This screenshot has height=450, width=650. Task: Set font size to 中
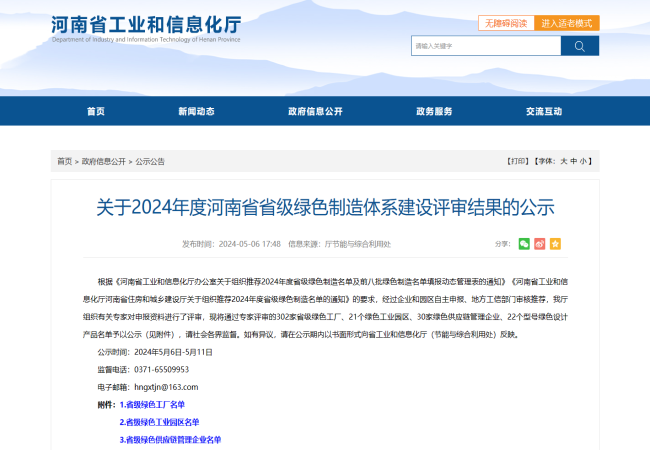coord(574,160)
